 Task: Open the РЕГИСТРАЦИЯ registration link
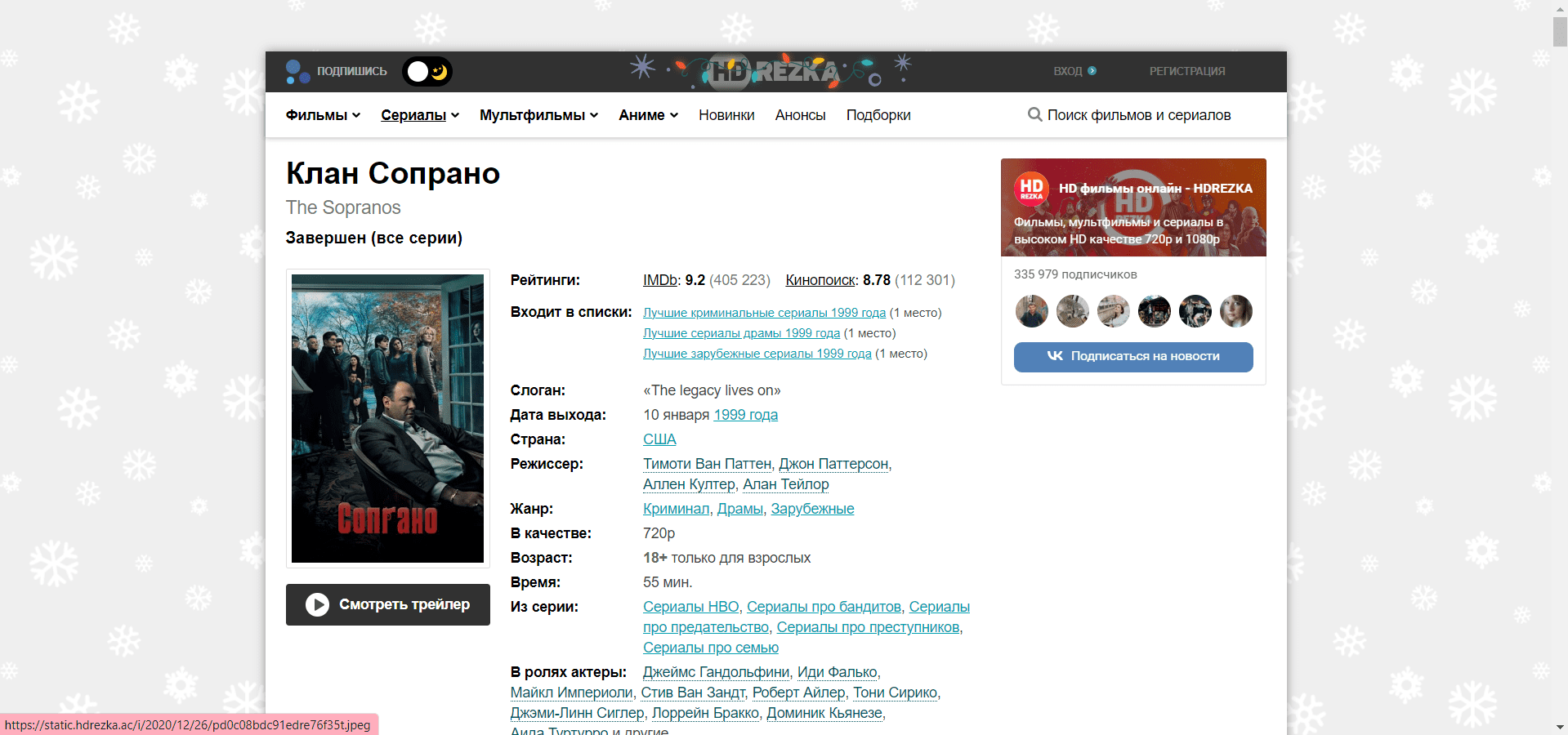(1187, 71)
